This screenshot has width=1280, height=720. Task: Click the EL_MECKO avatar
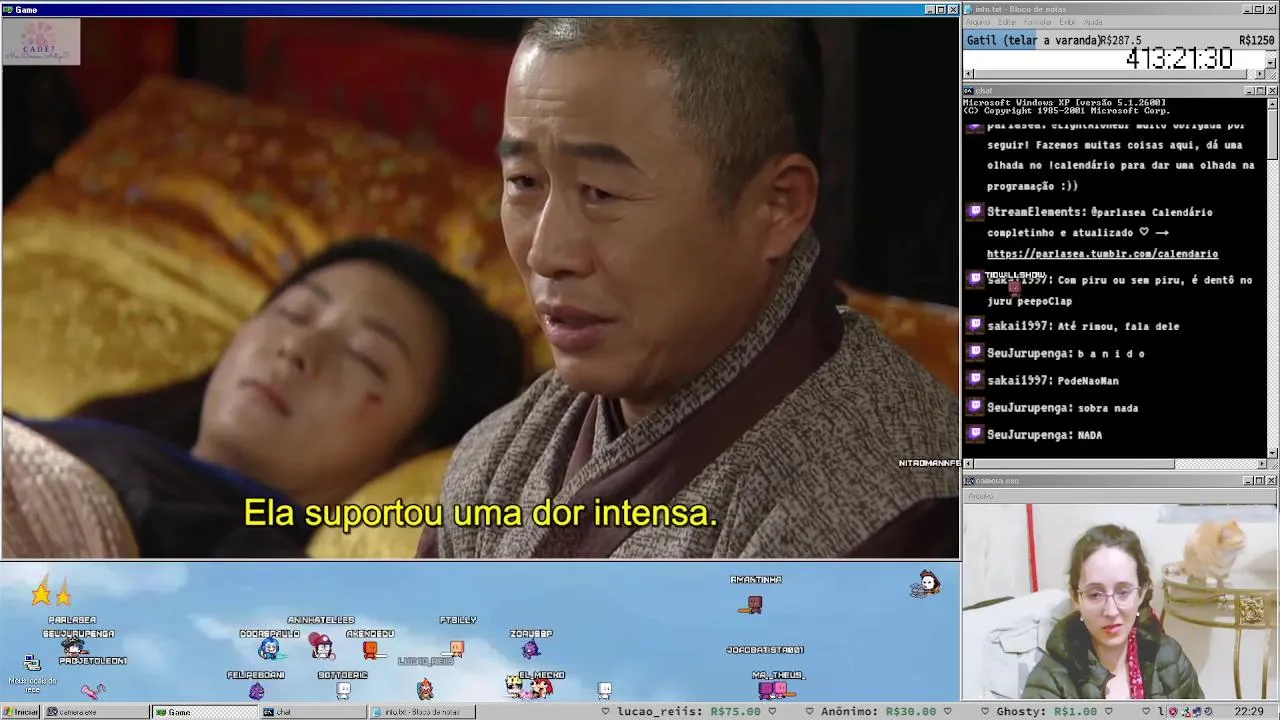[x=541, y=689]
